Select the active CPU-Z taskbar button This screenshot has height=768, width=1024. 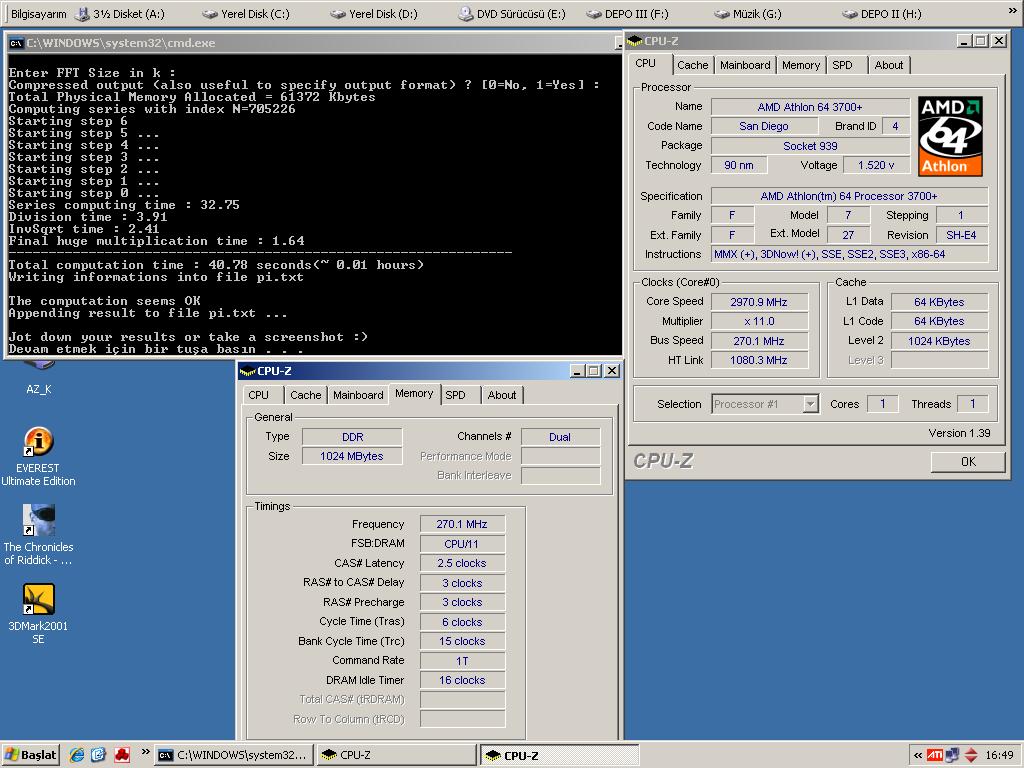click(x=559, y=755)
